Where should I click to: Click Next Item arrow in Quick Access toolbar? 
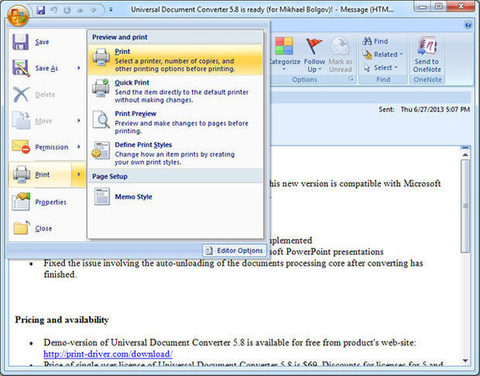[93, 10]
